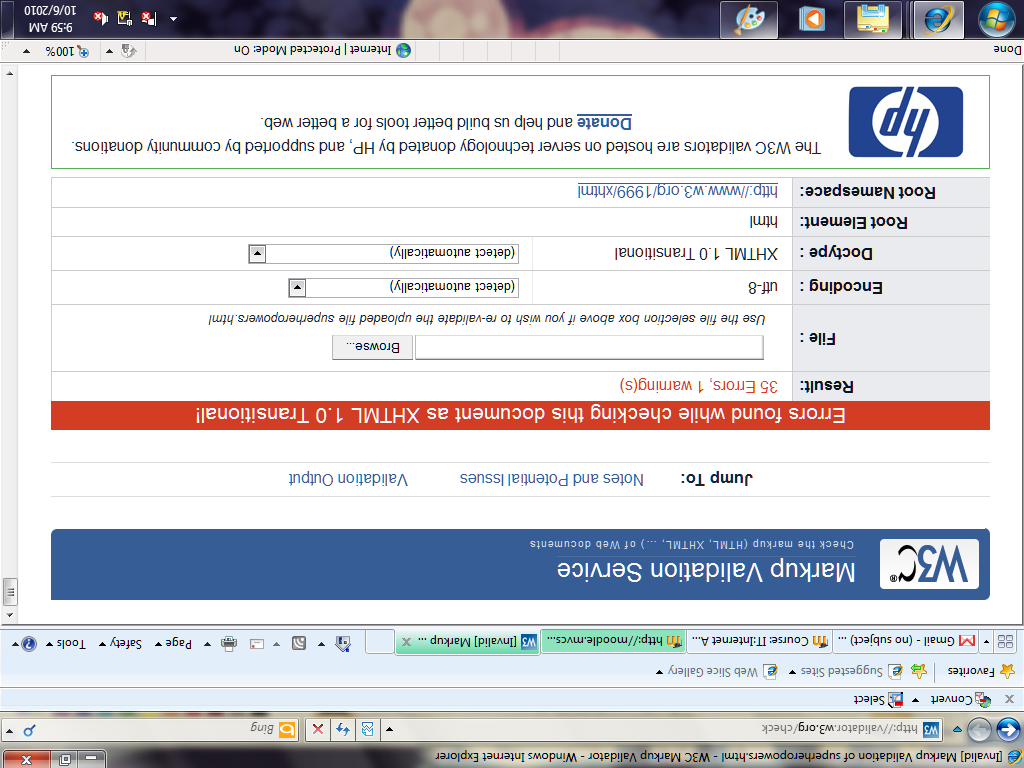This screenshot has height=768, width=1024.
Task: Click the red Stop loading icon
Action: 318,729
